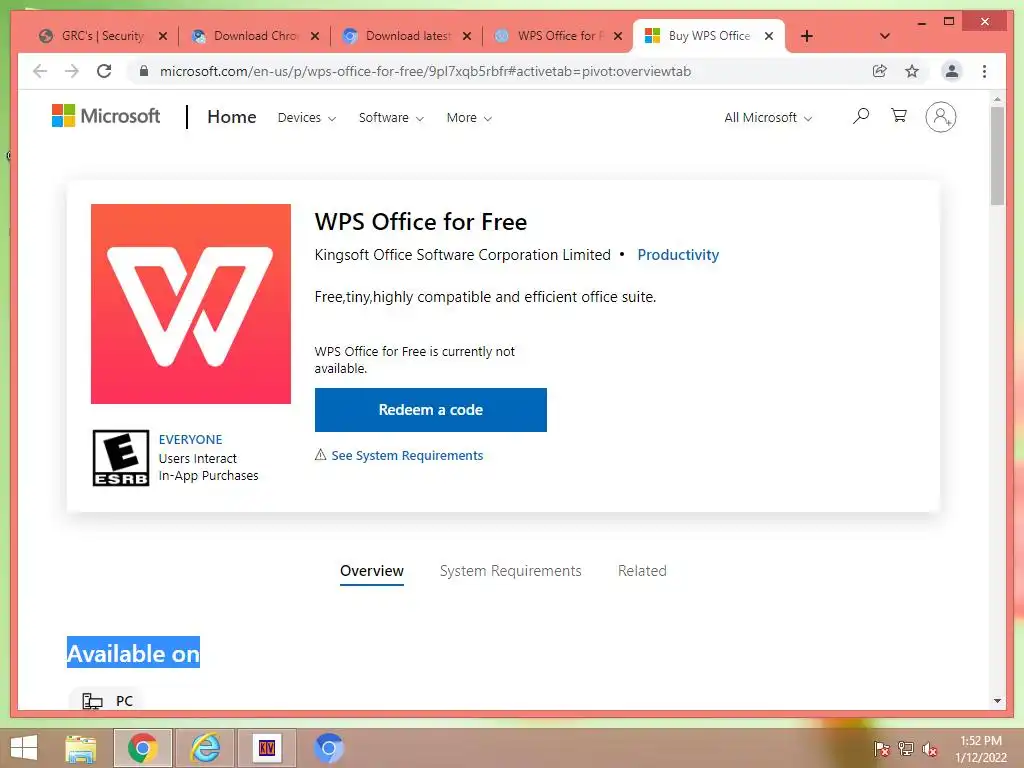The width and height of the screenshot is (1024, 768).
Task: Click the PC device icon
Action: (92, 701)
